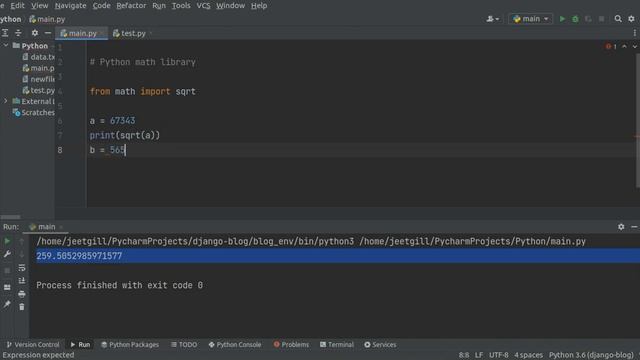This screenshot has height=360, width=640.
Task: Open TODO tool window
Action: (x=184, y=344)
